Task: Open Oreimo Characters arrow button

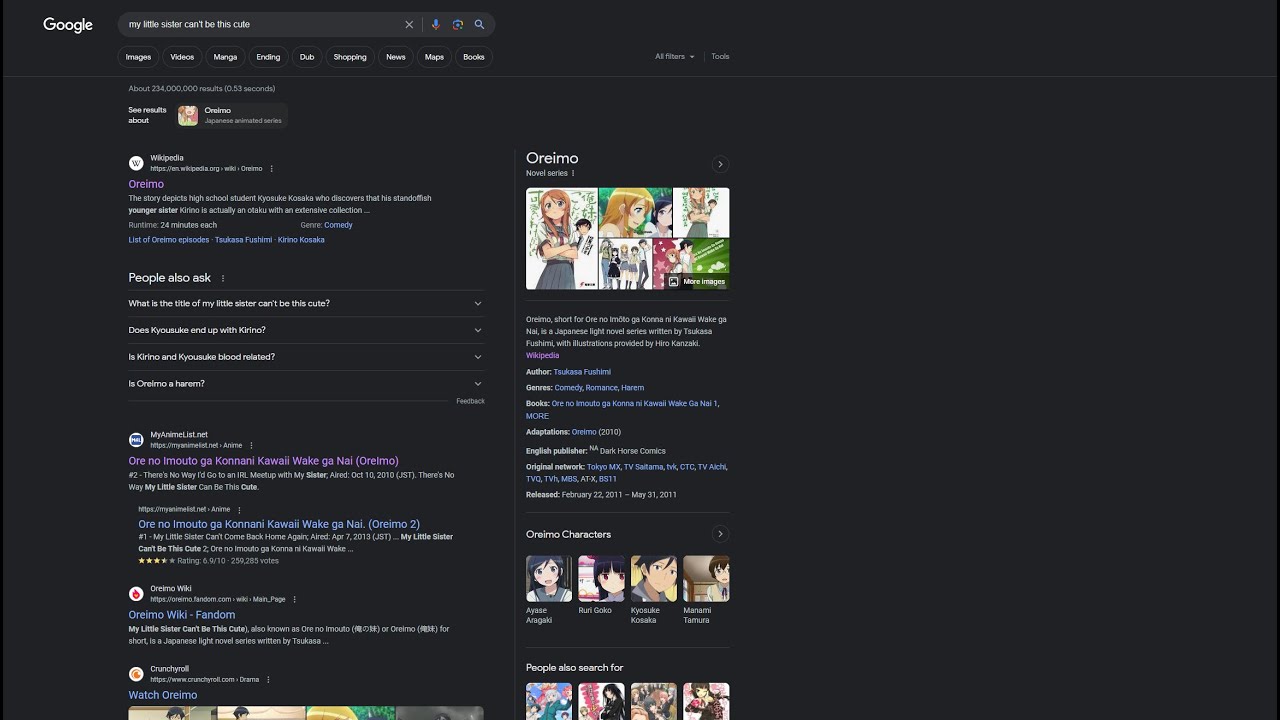Action: pos(720,534)
